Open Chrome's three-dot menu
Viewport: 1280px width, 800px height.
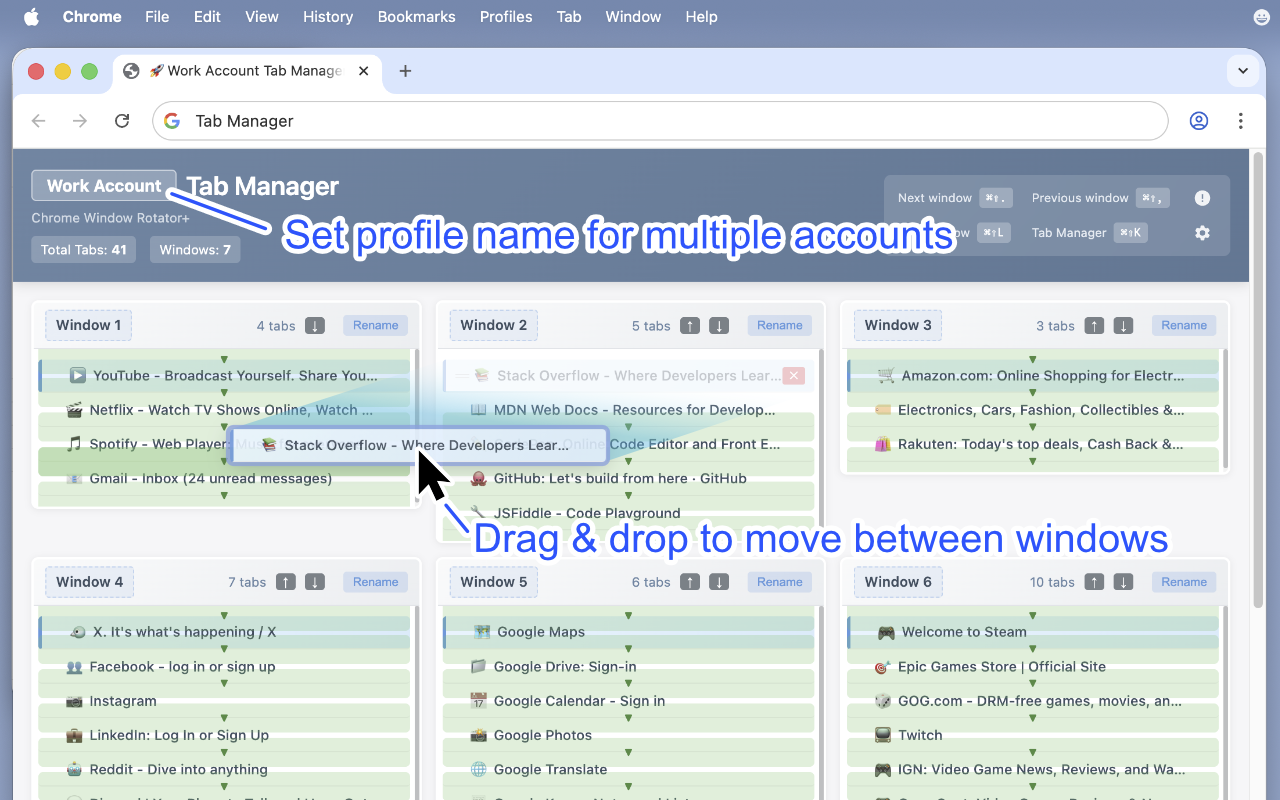click(x=1240, y=121)
